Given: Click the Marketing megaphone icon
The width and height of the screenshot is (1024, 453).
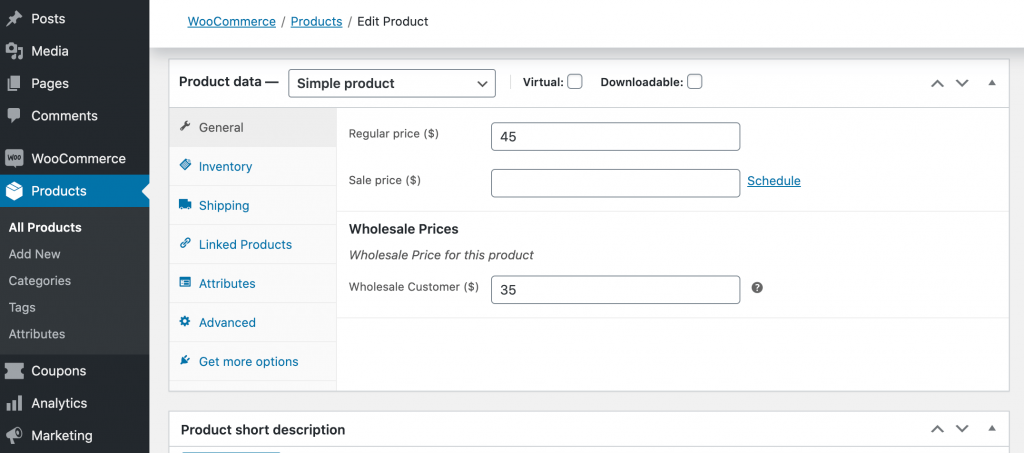Looking at the screenshot, I should click(x=14, y=435).
